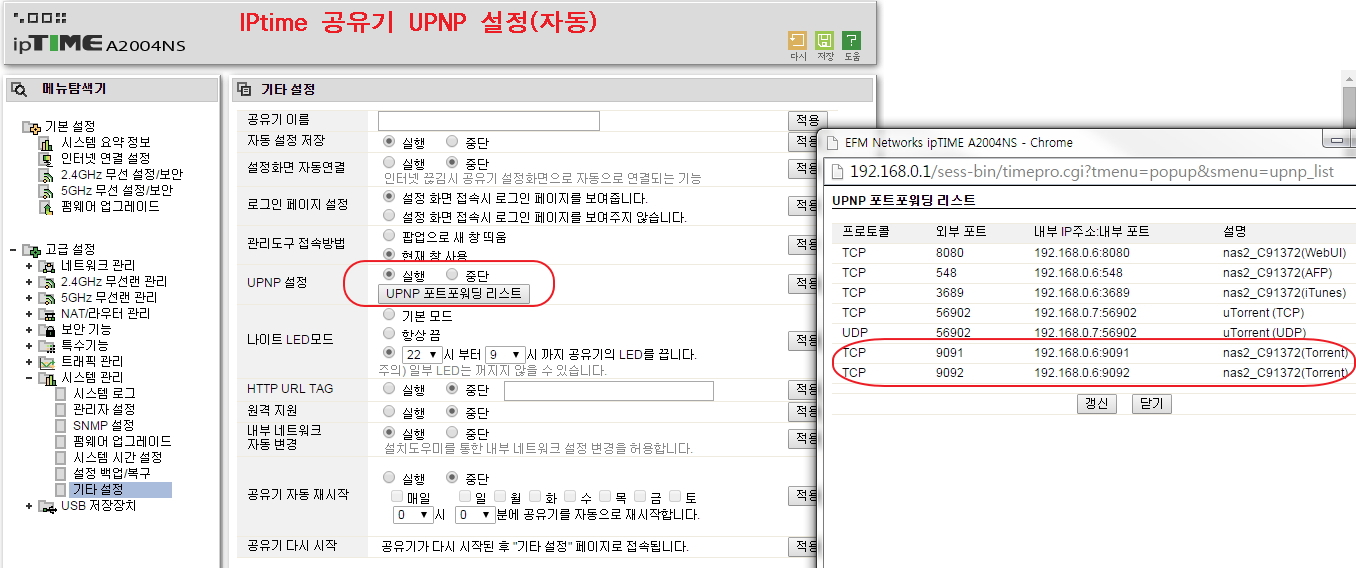The image size is (1356, 568).
Task: Click the 인터넷 연결 설정 icon
Action: click(x=46, y=158)
